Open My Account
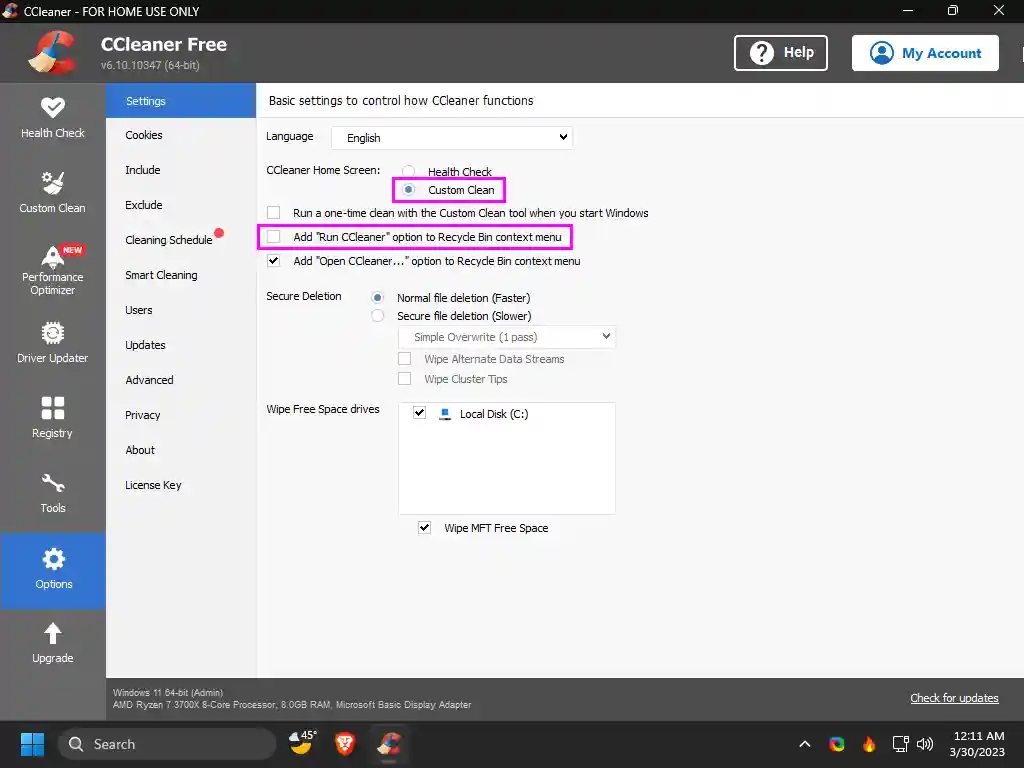This screenshot has height=768, width=1024. [x=925, y=53]
